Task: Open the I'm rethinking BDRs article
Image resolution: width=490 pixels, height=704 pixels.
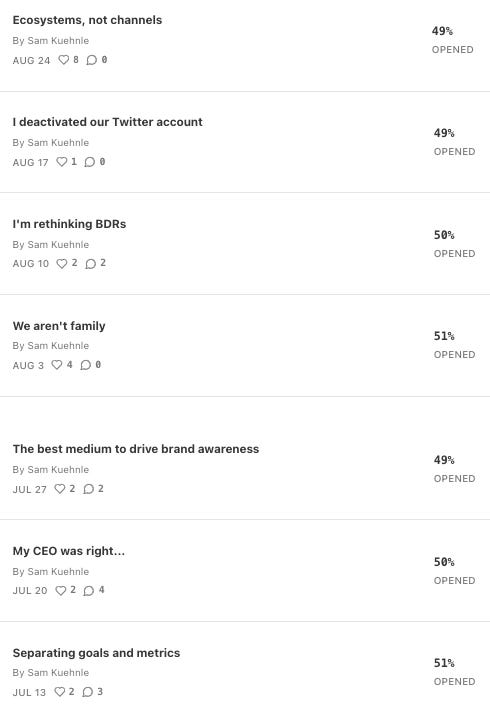Action: pos(69,224)
